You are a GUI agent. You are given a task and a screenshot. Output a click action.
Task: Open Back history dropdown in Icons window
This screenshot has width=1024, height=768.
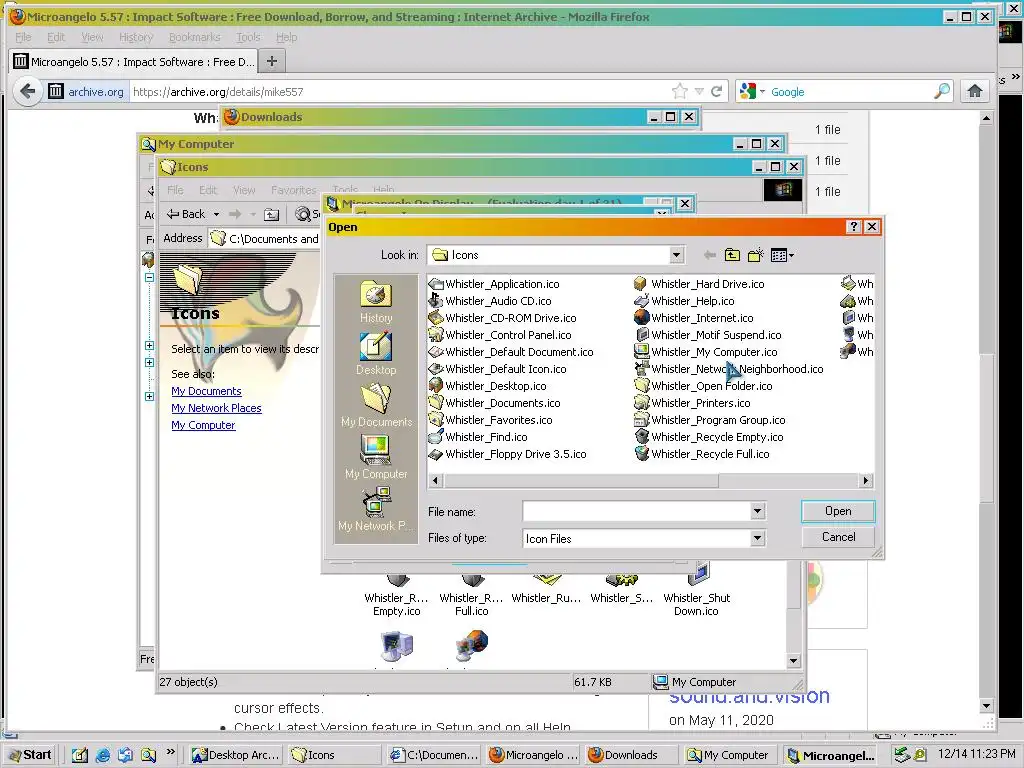[x=216, y=214]
